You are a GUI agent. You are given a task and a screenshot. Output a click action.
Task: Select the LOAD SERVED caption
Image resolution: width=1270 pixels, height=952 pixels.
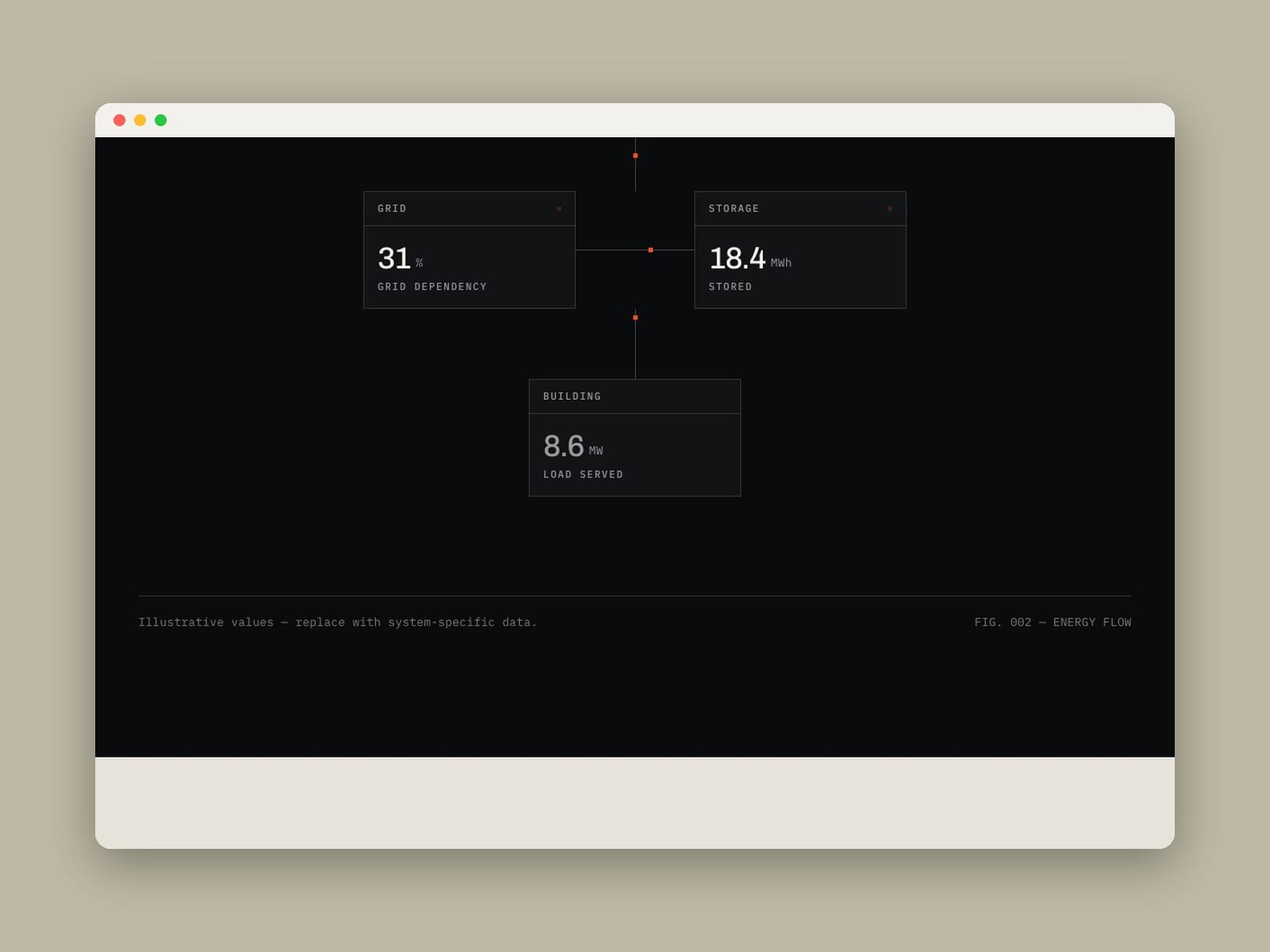tap(583, 474)
